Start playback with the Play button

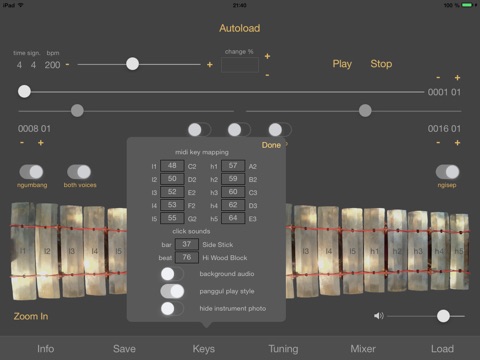pos(342,64)
